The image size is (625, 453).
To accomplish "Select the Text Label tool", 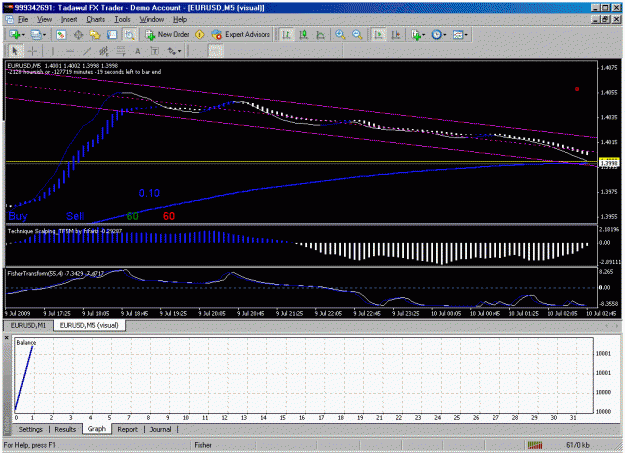I will coord(155,51).
